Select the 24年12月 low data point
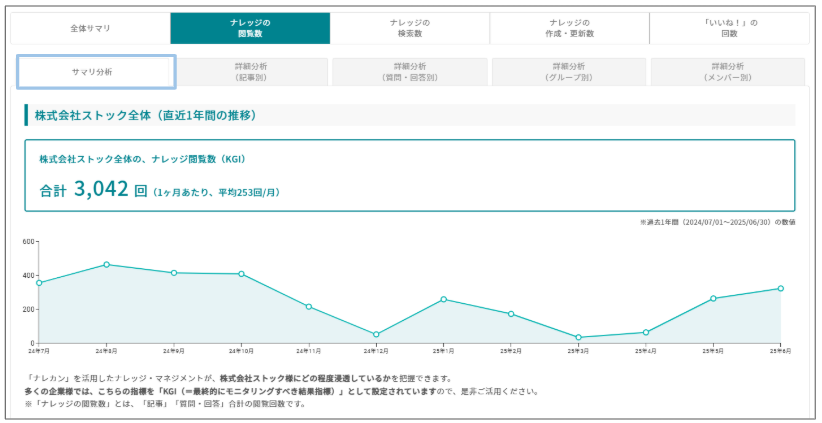This screenshot has height=423, width=822. tap(376, 335)
